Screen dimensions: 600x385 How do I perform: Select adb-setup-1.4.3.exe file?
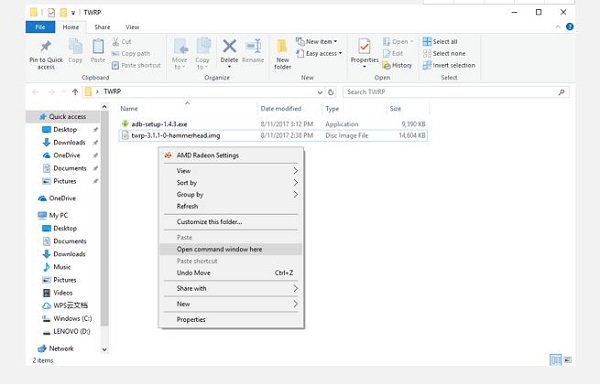click(x=273, y=124)
